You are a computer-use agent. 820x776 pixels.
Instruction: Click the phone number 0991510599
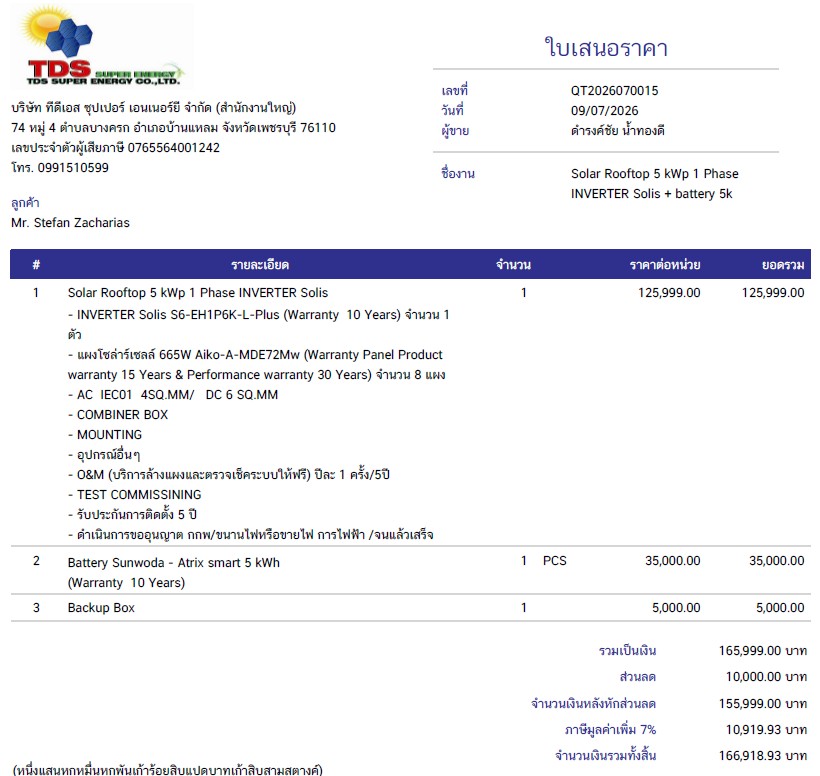click(x=73, y=168)
